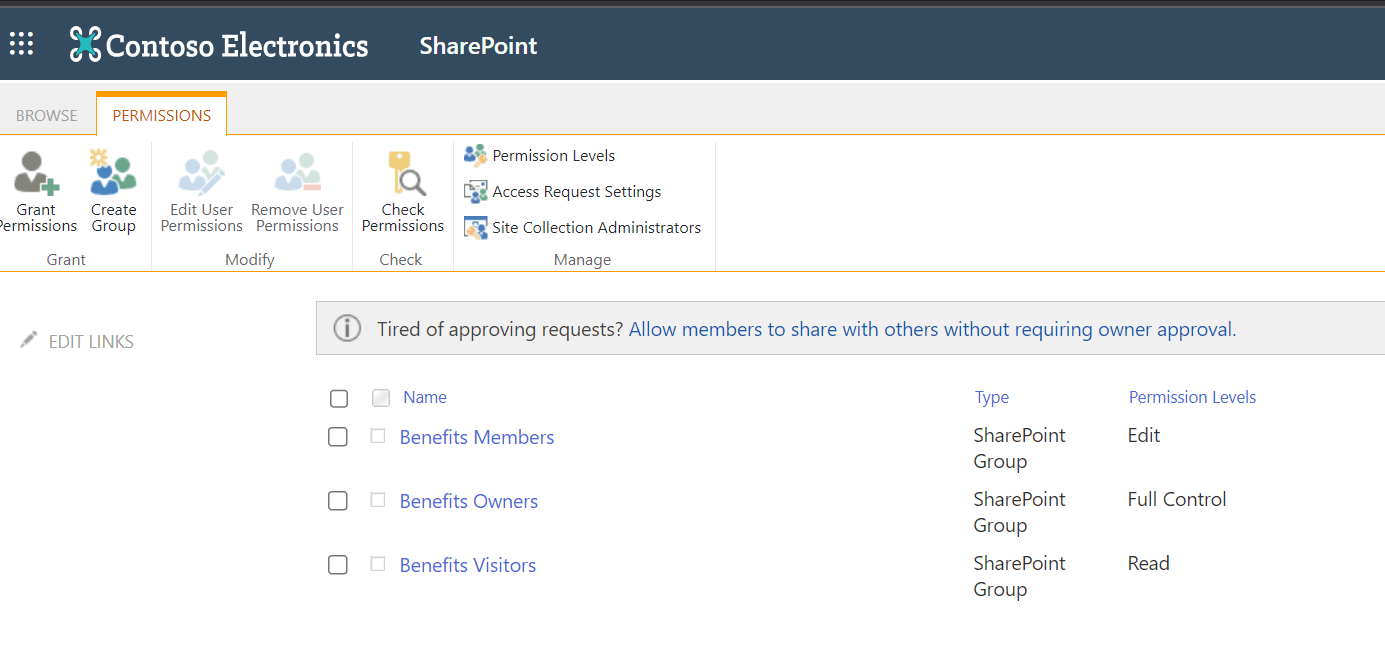Open Access Request Settings

point(577,191)
